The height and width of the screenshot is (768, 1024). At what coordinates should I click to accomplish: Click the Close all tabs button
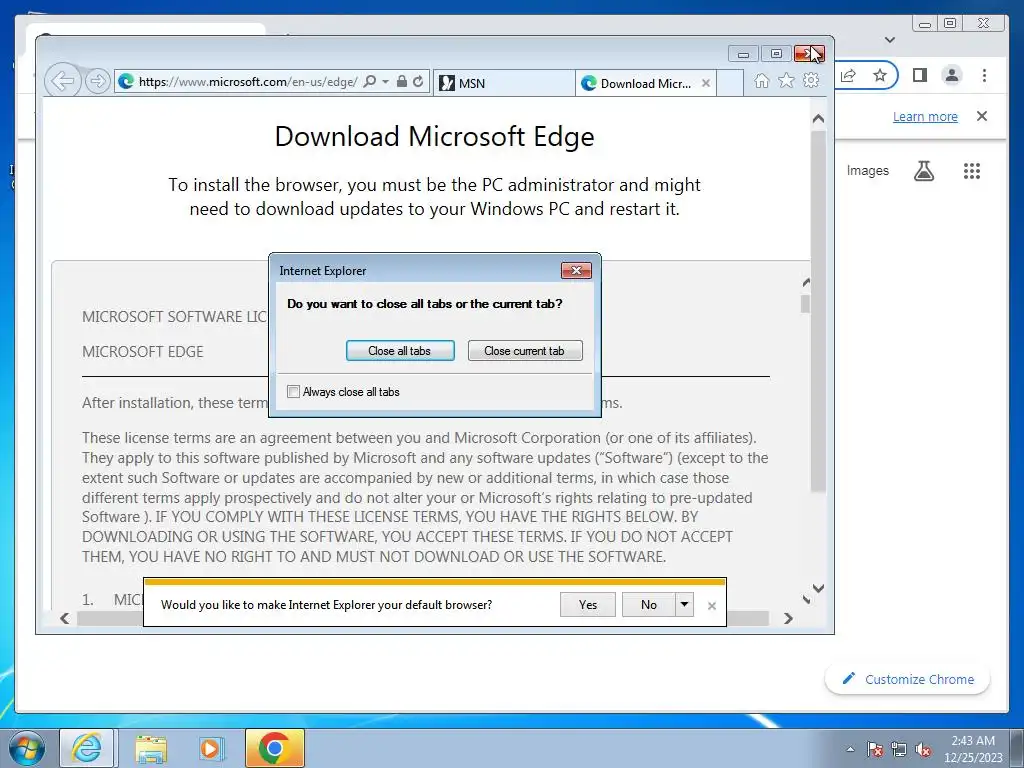pos(400,351)
